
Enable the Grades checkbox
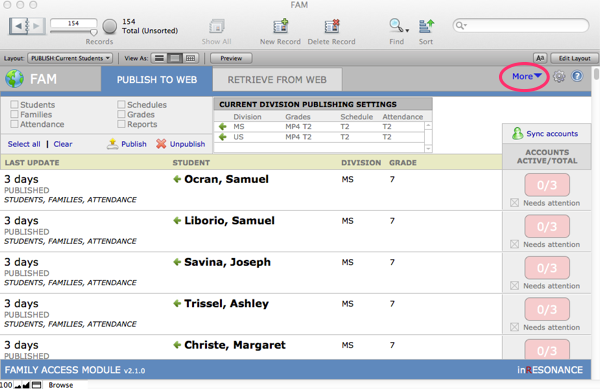(x=121, y=114)
